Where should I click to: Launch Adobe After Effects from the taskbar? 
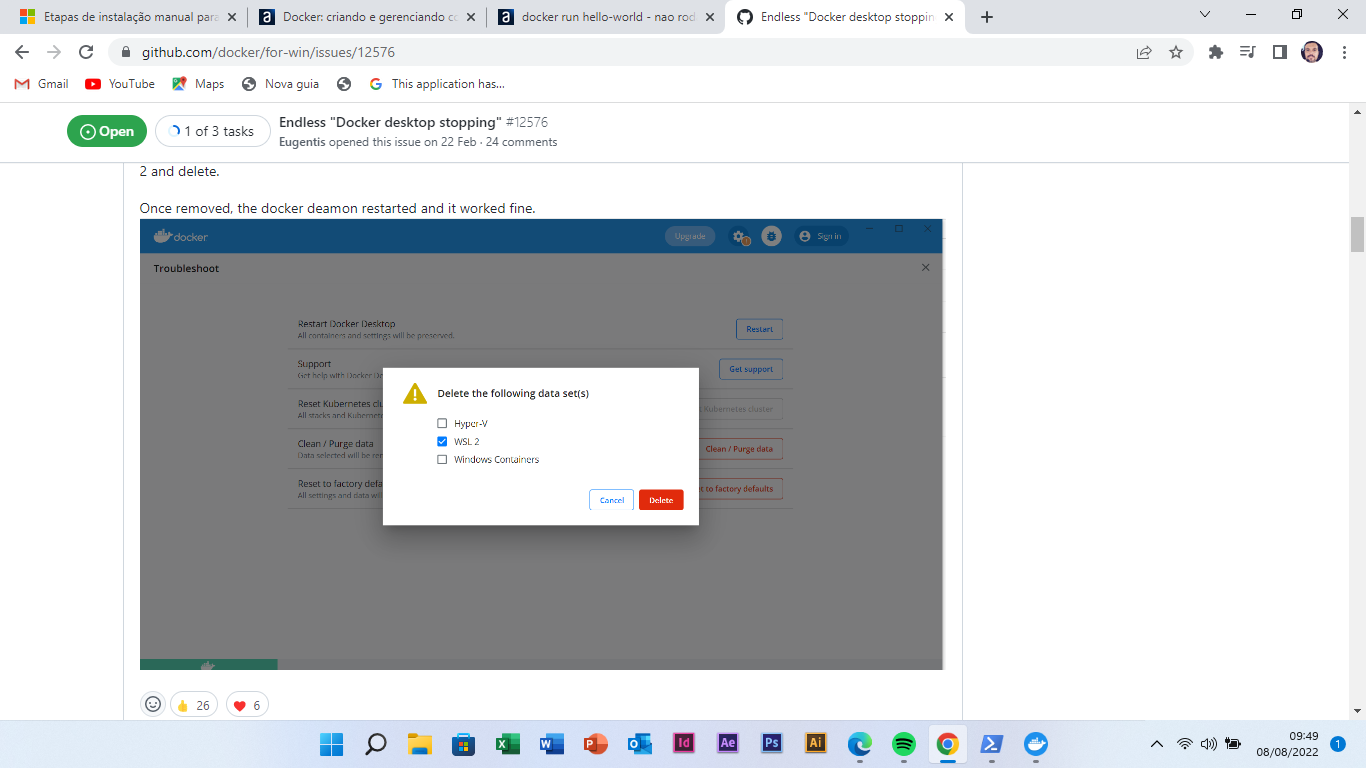coord(728,744)
